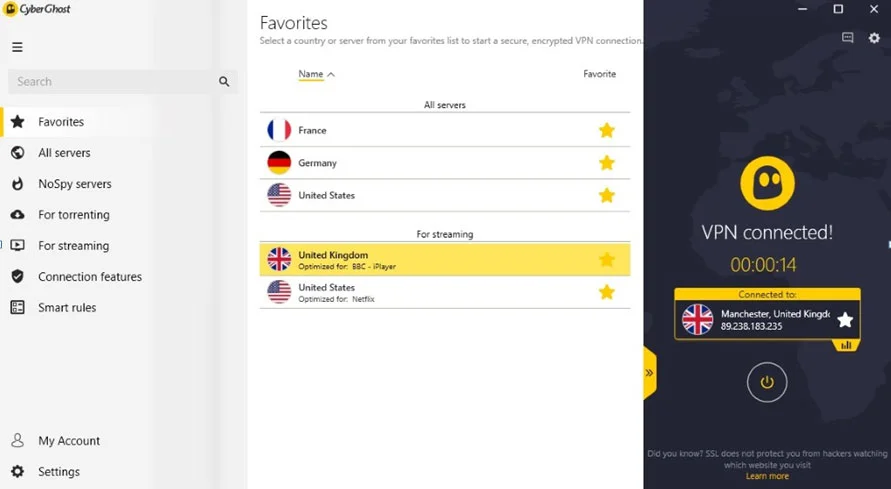This screenshot has width=891, height=489.
Task: Click the search magnifier icon
Action: [224, 82]
